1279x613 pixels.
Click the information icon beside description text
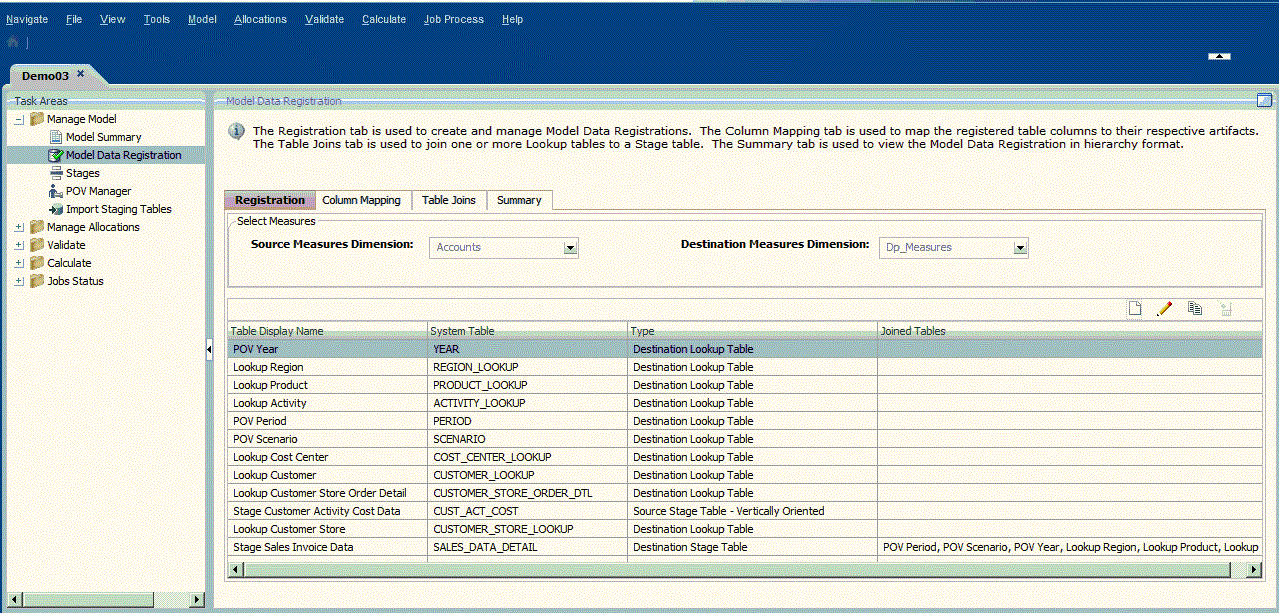pos(236,131)
